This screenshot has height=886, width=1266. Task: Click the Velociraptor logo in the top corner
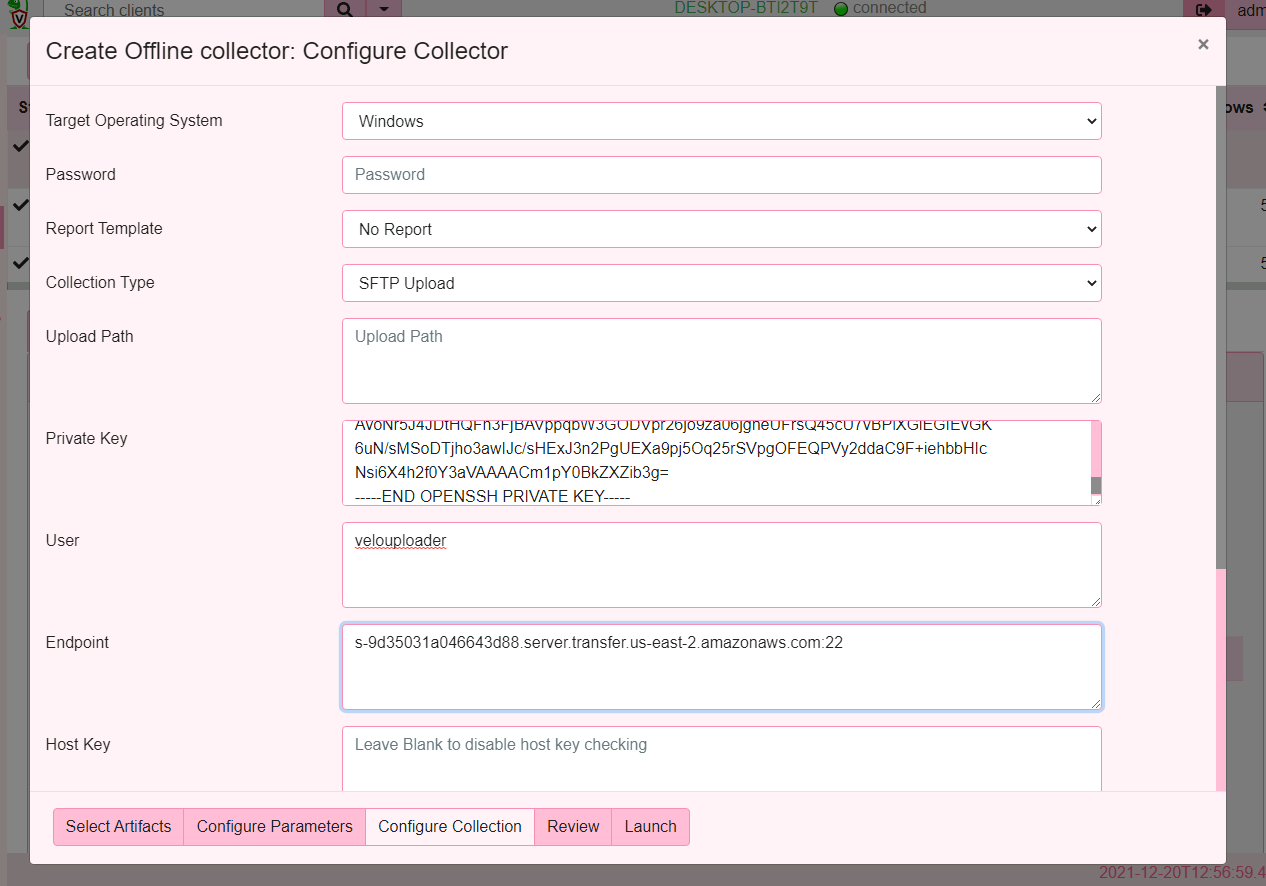pyautogui.click(x=18, y=12)
